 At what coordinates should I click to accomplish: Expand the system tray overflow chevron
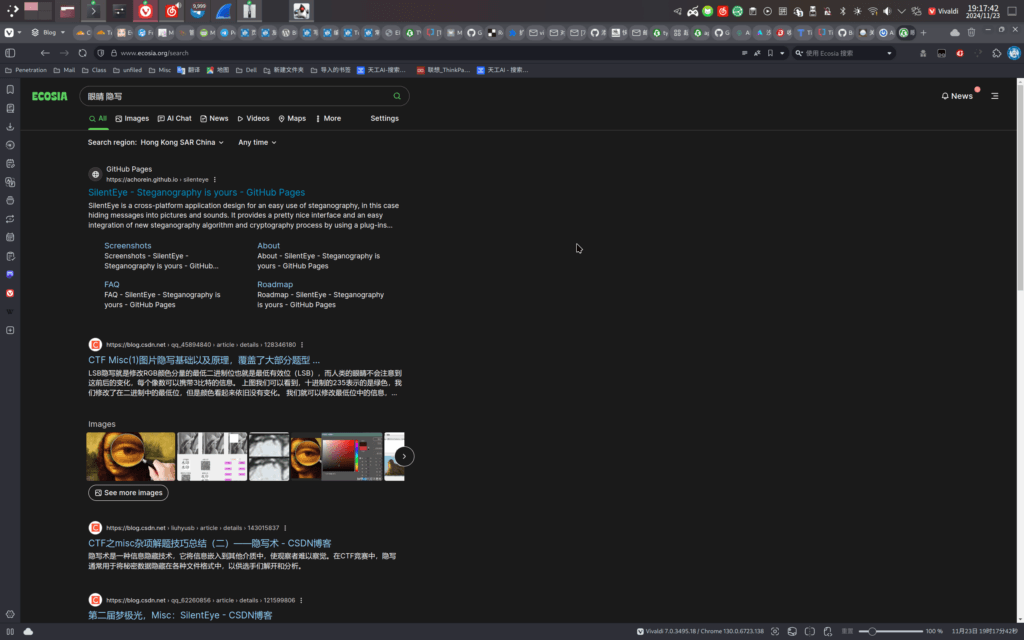click(x=901, y=11)
